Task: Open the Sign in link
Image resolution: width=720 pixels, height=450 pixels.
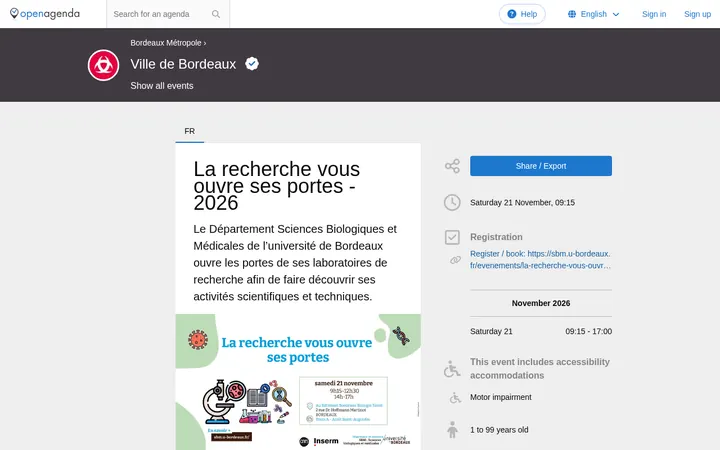Action: pos(654,14)
